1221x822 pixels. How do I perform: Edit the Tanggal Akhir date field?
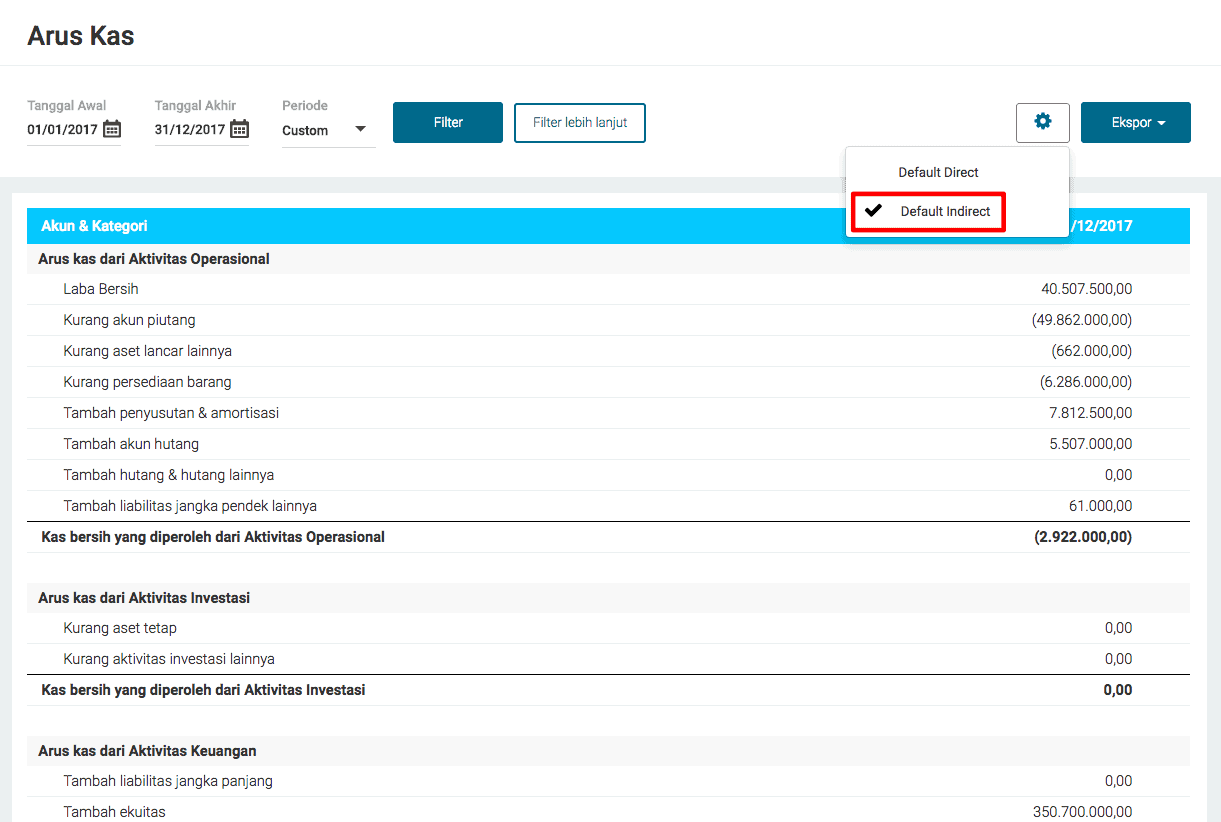click(191, 130)
